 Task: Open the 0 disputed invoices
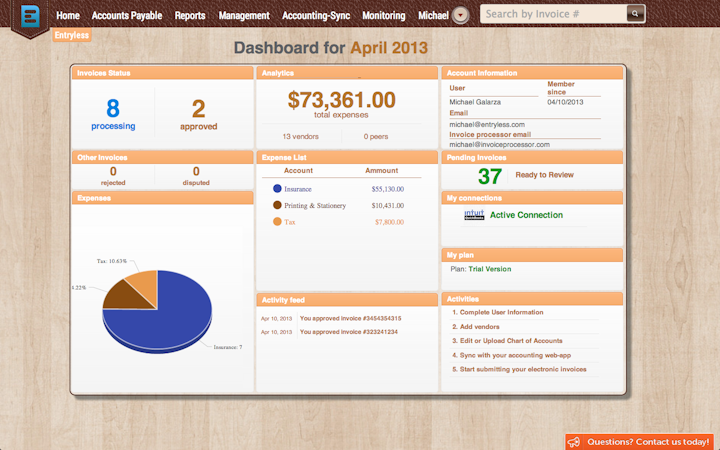click(196, 176)
